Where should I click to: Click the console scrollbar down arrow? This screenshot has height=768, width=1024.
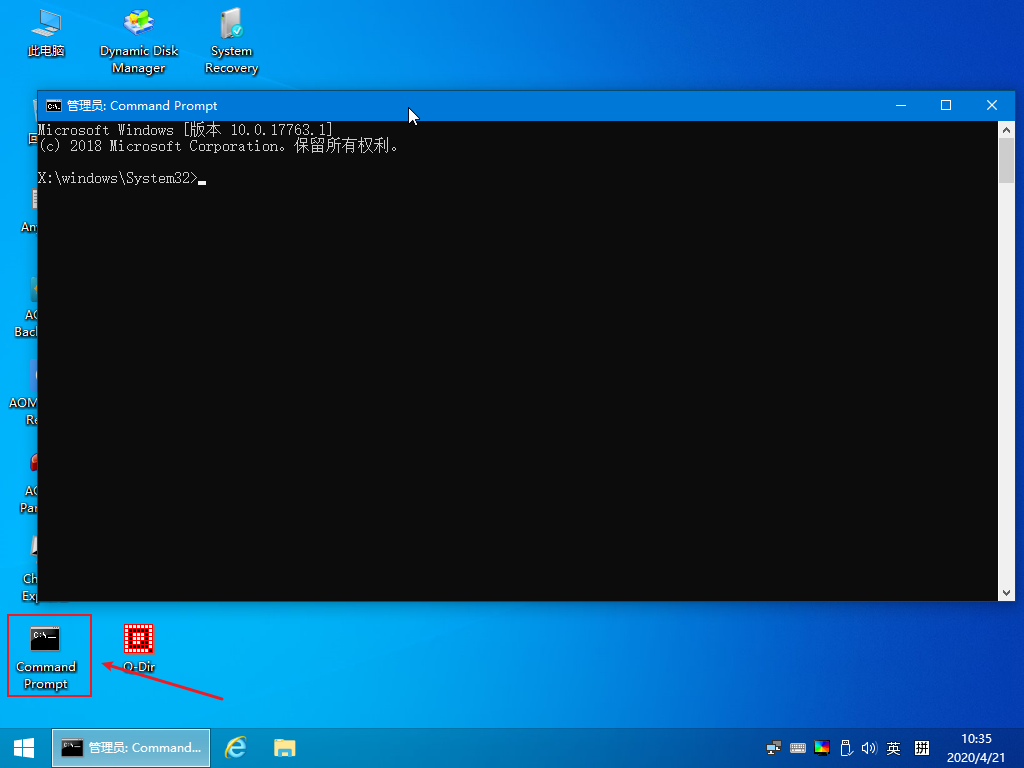pyautogui.click(x=1007, y=592)
